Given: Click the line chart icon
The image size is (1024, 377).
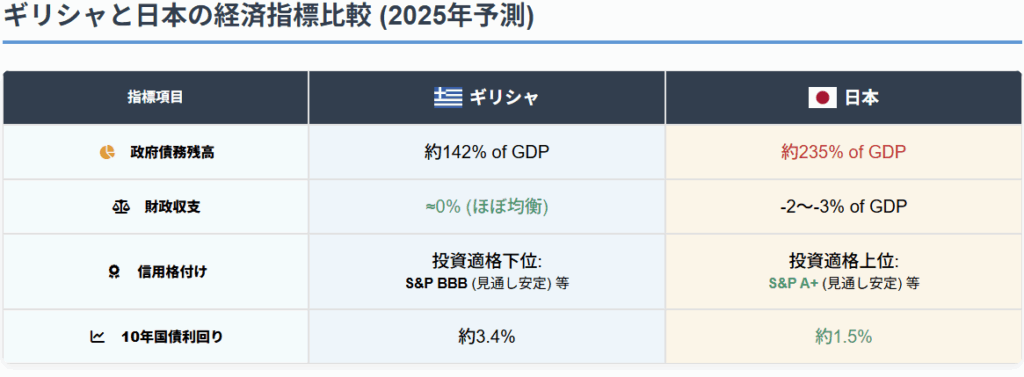Looking at the screenshot, I should pos(97,337).
